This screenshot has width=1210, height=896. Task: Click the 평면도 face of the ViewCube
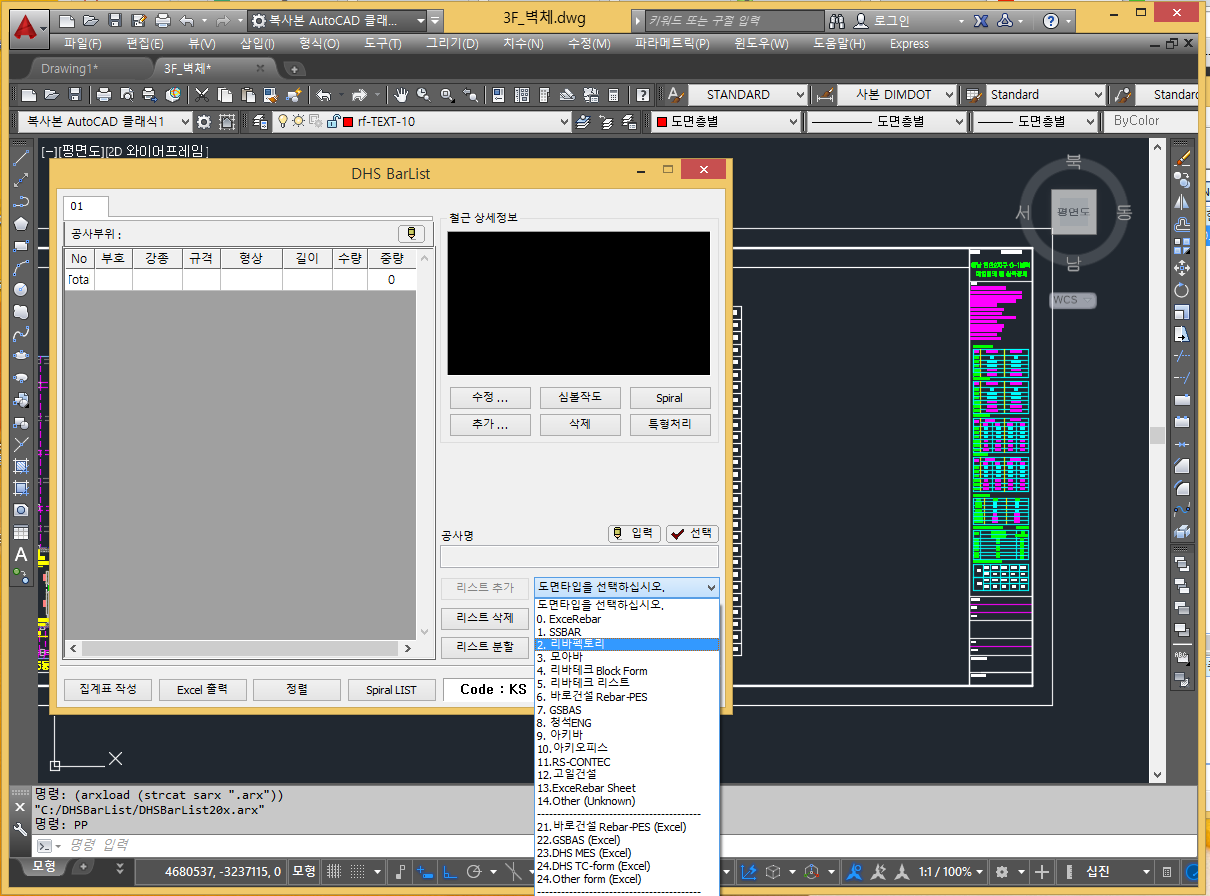(x=1073, y=212)
